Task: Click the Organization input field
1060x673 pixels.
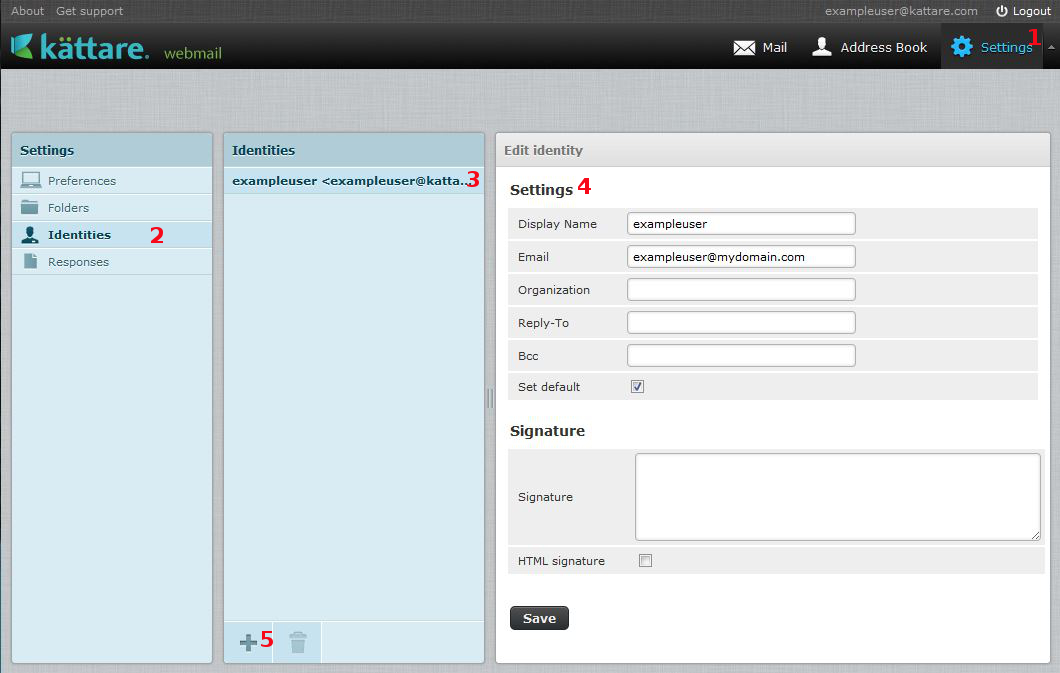Action: click(x=741, y=290)
